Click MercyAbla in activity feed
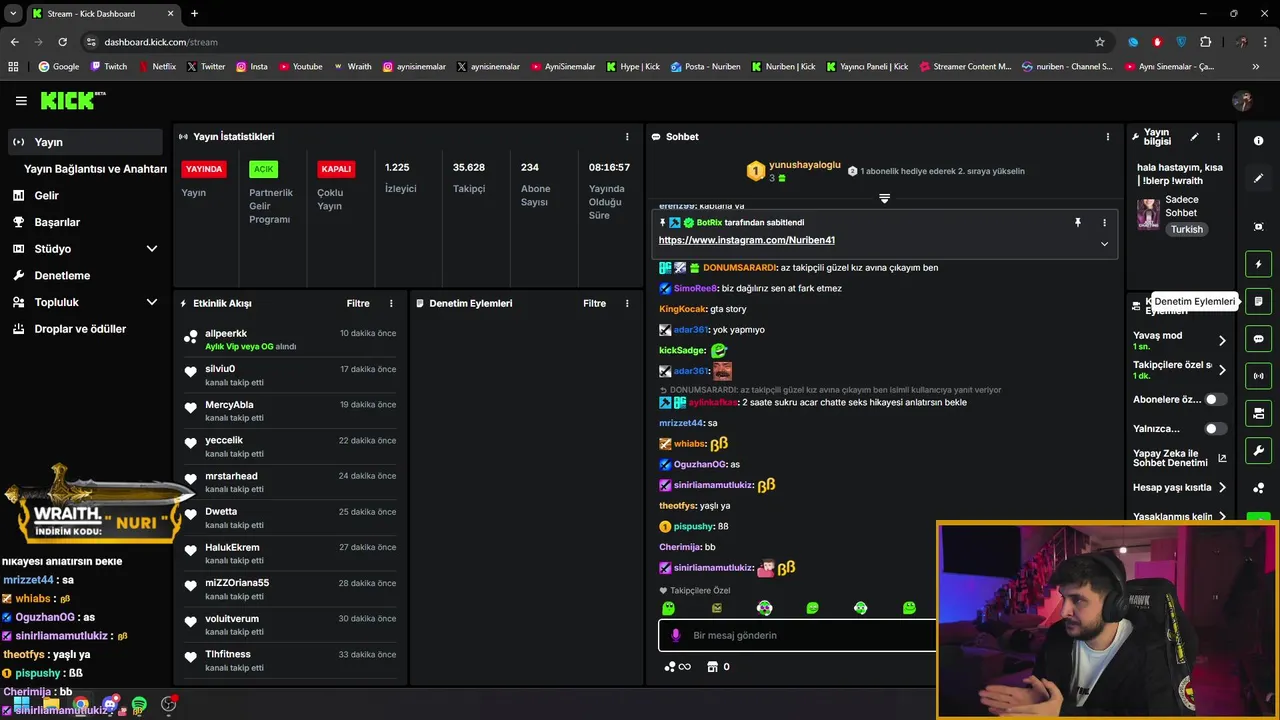1280x720 pixels. [229, 405]
